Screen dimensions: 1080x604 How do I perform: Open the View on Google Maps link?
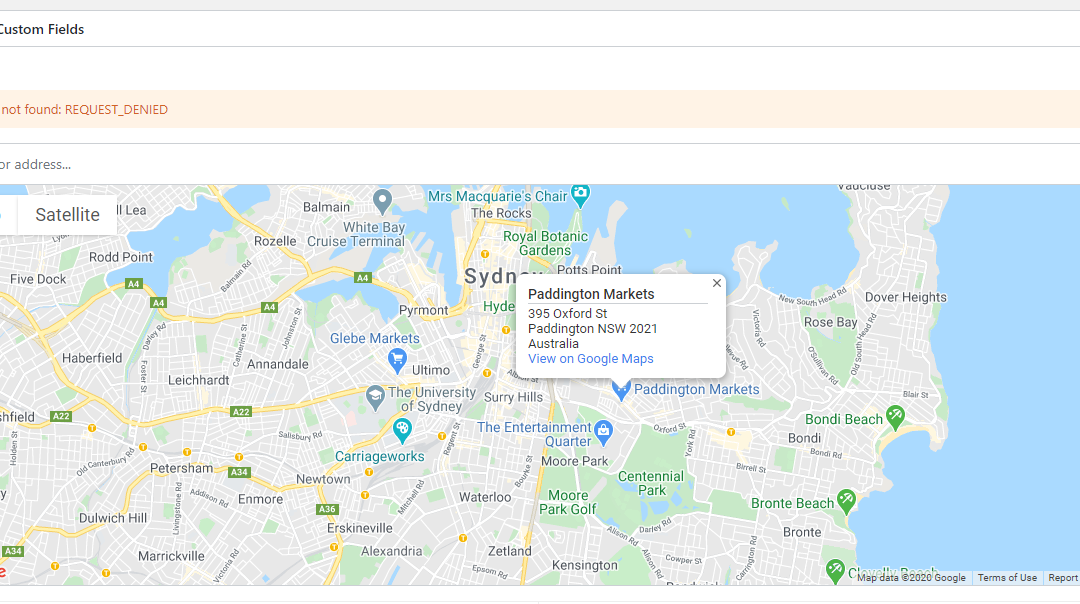tap(590, 359)
